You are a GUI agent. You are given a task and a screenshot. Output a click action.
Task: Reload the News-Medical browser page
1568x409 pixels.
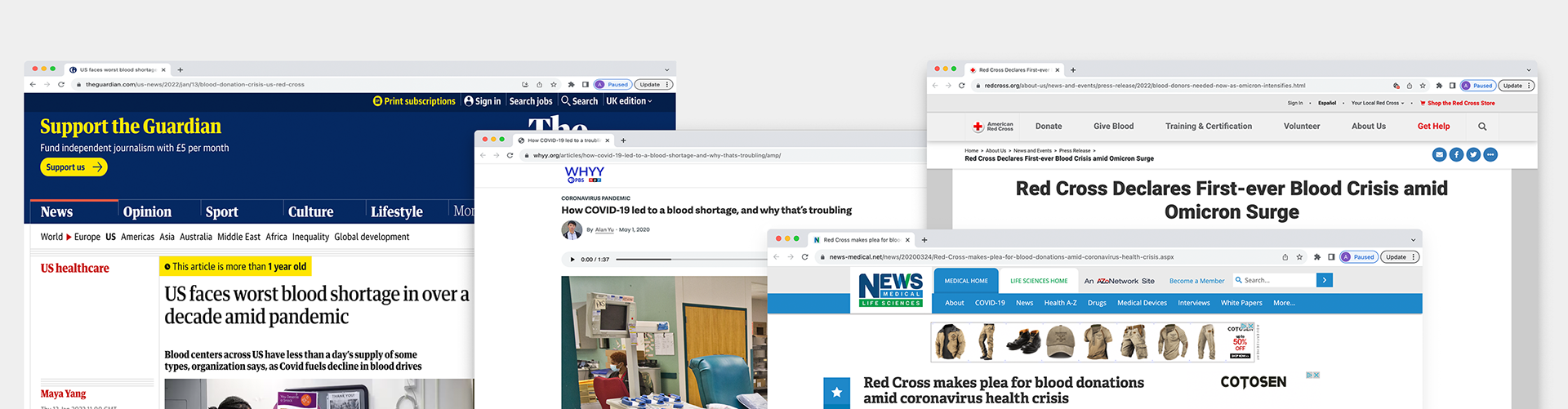(805, 257)
